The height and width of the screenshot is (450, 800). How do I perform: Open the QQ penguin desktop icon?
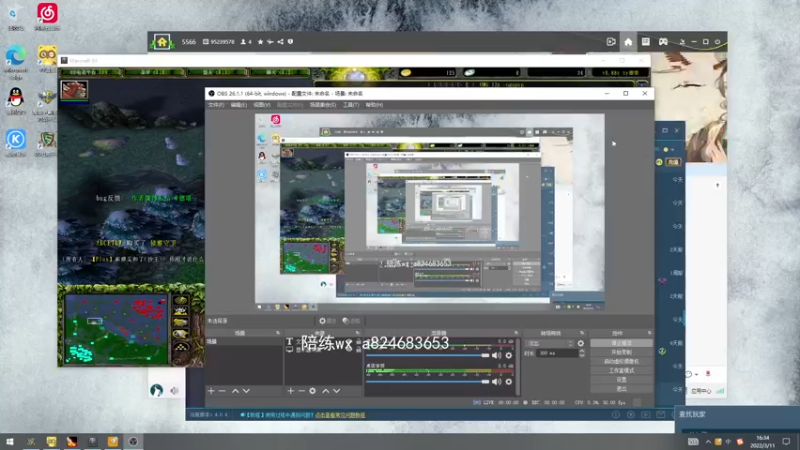pyautogui.click(x=16, y=101)
